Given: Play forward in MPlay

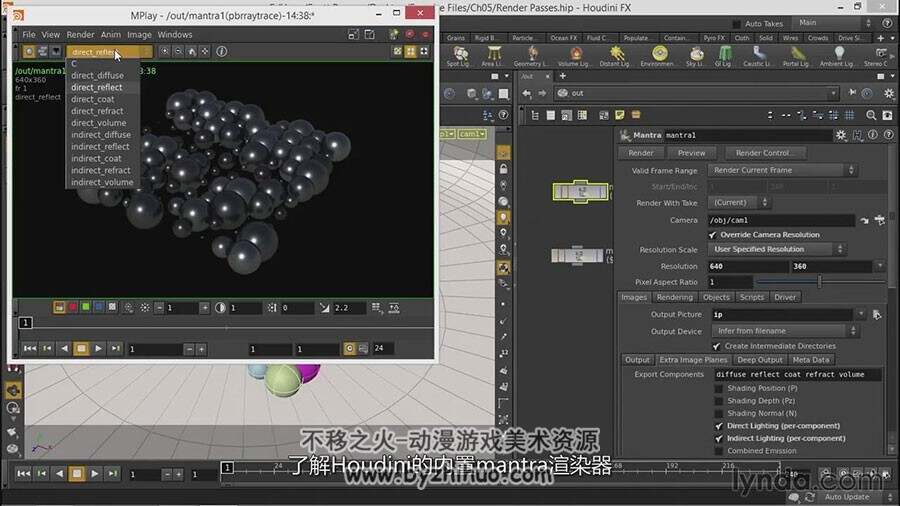Looking at the screenshot, I should [x=98, y=348].
